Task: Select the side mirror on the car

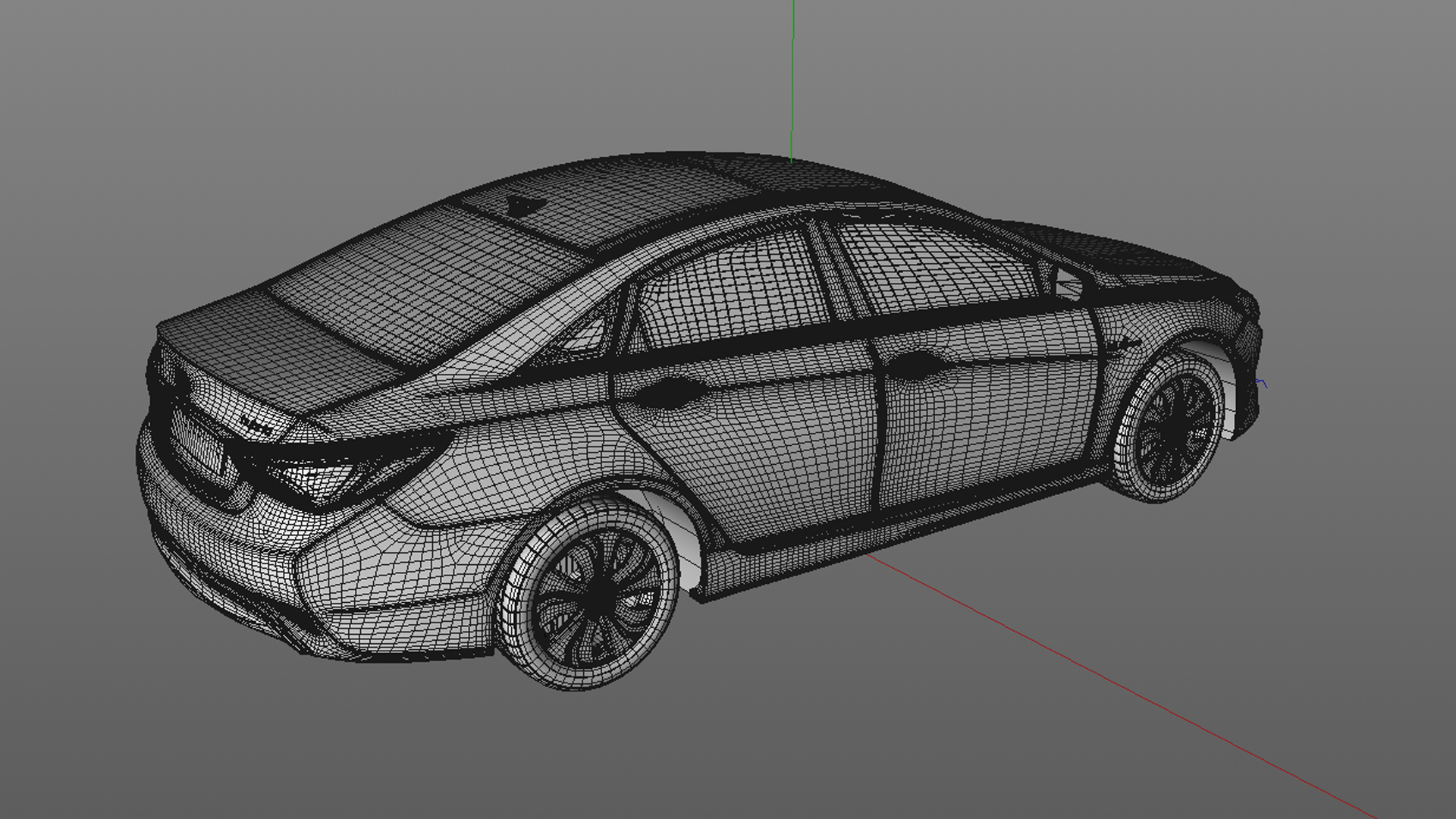Action: [1068, 284]
